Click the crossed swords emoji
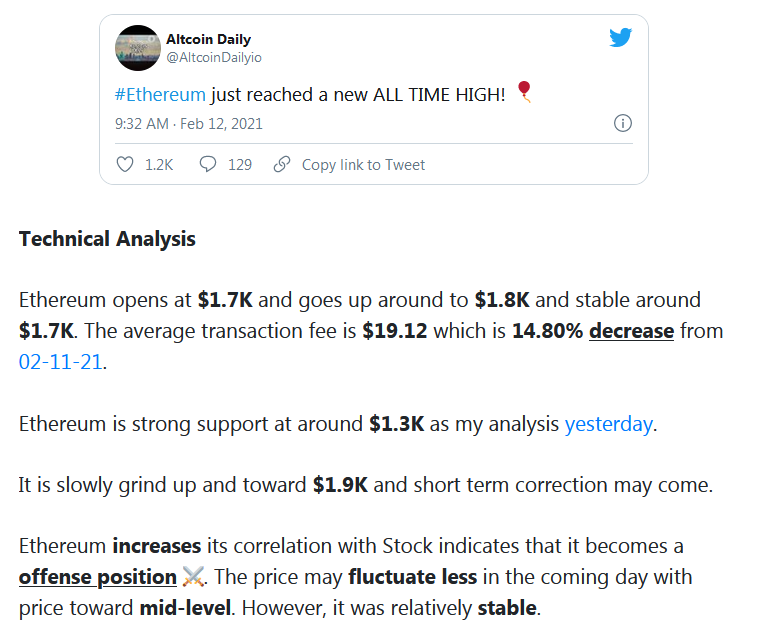The height and width of the screenshot is (639, 759). click(x=193, y=577)
